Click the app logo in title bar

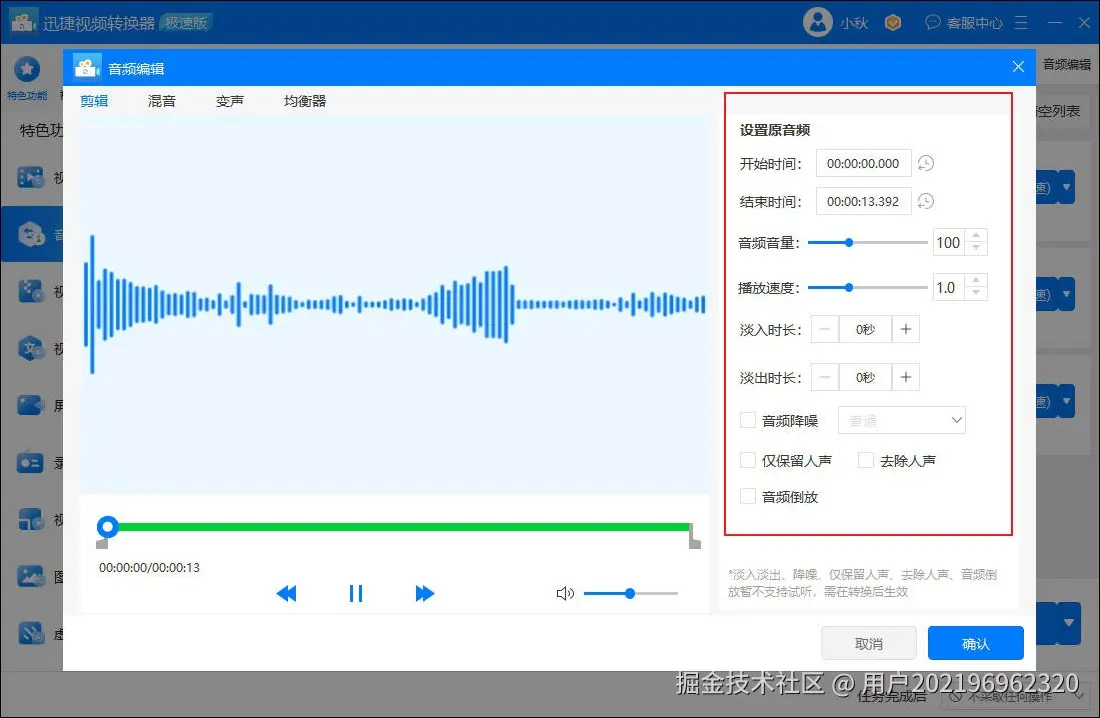coord(23,22)
